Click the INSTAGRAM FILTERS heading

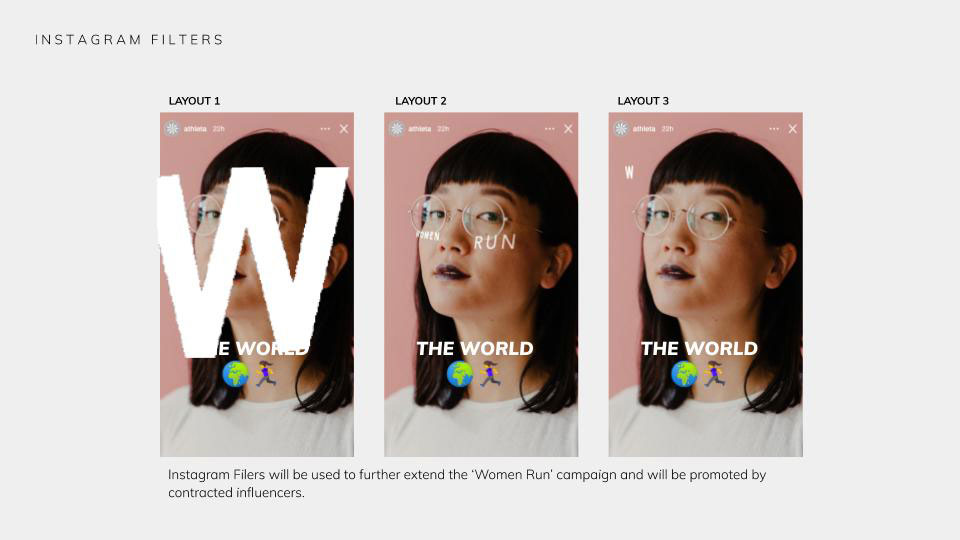129,40
